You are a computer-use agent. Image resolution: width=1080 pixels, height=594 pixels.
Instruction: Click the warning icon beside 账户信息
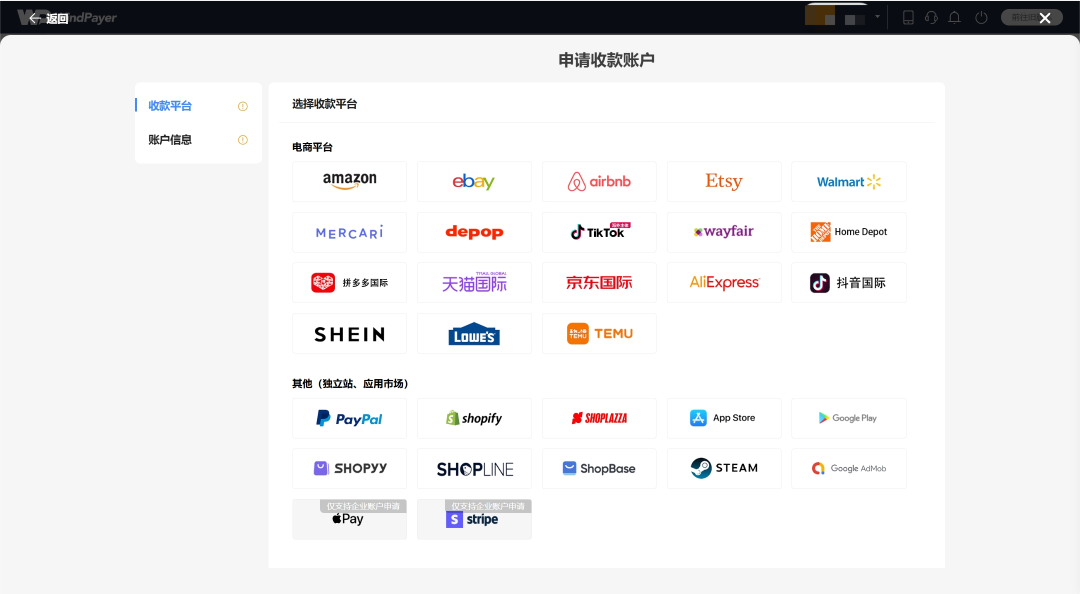tap(242, 140)
